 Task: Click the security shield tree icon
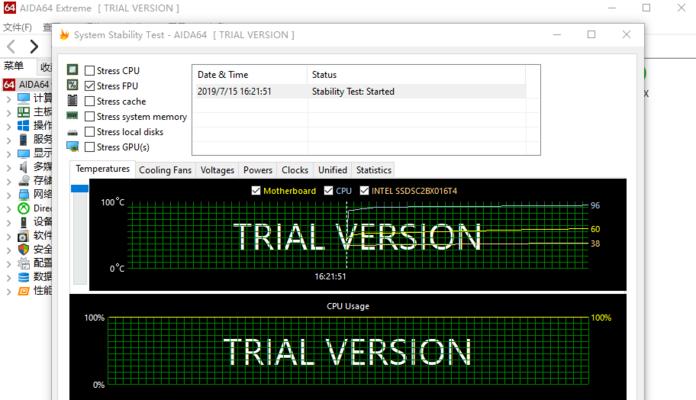coord(24,250)
